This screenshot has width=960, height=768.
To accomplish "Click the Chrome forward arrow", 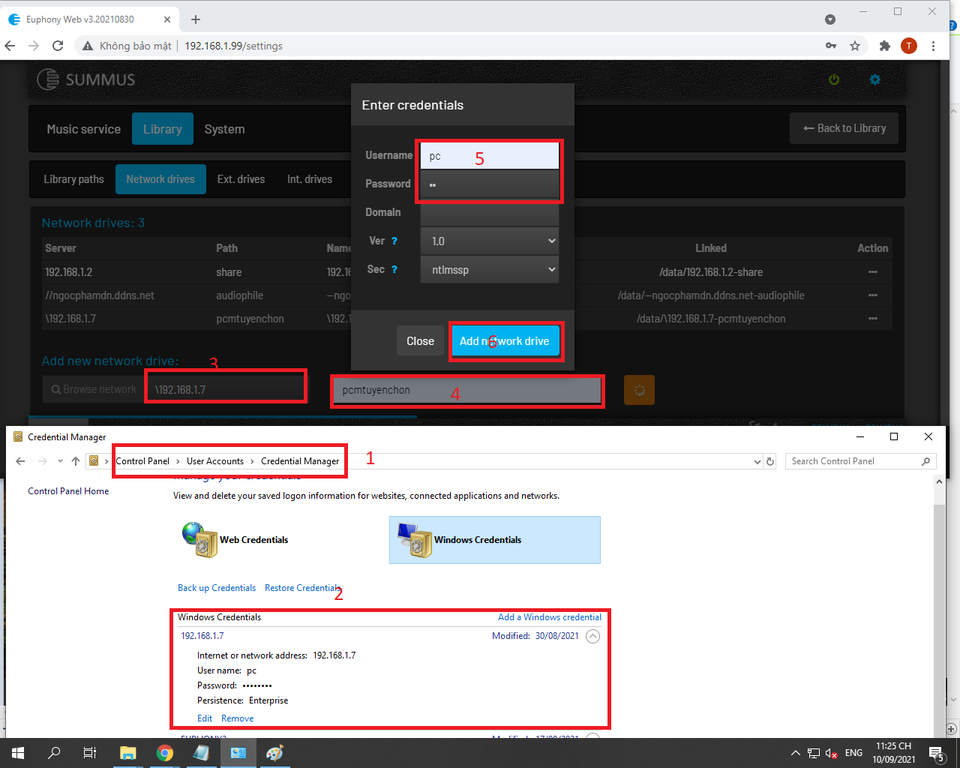I will point(34,46).
